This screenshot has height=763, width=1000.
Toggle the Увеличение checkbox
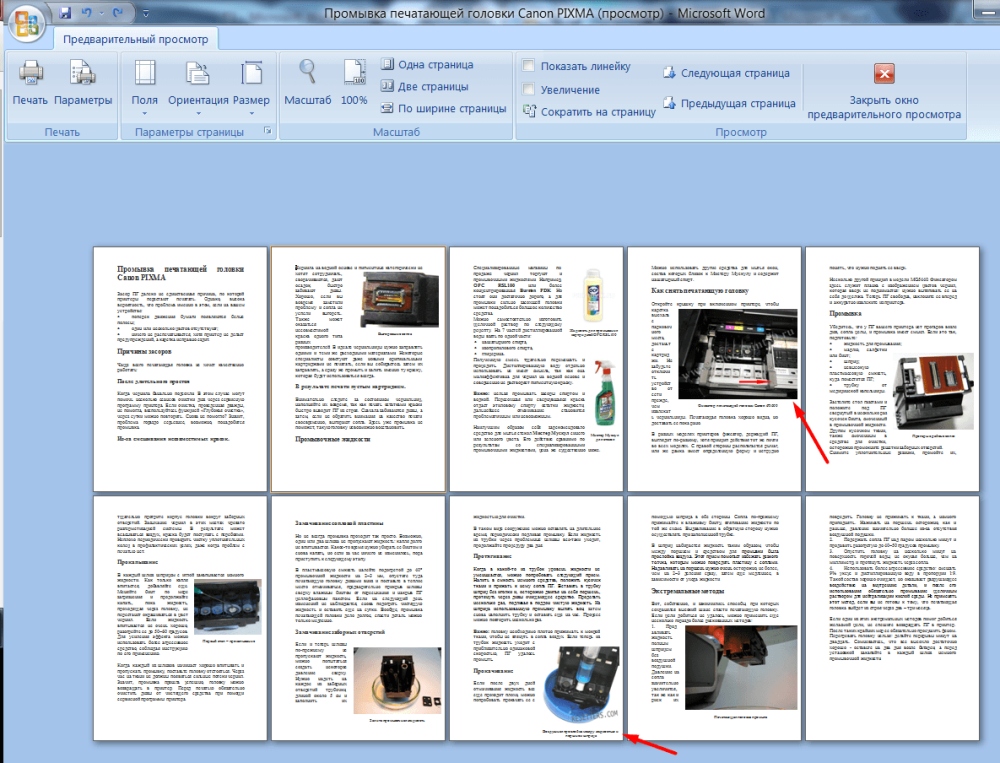point(529,89)
